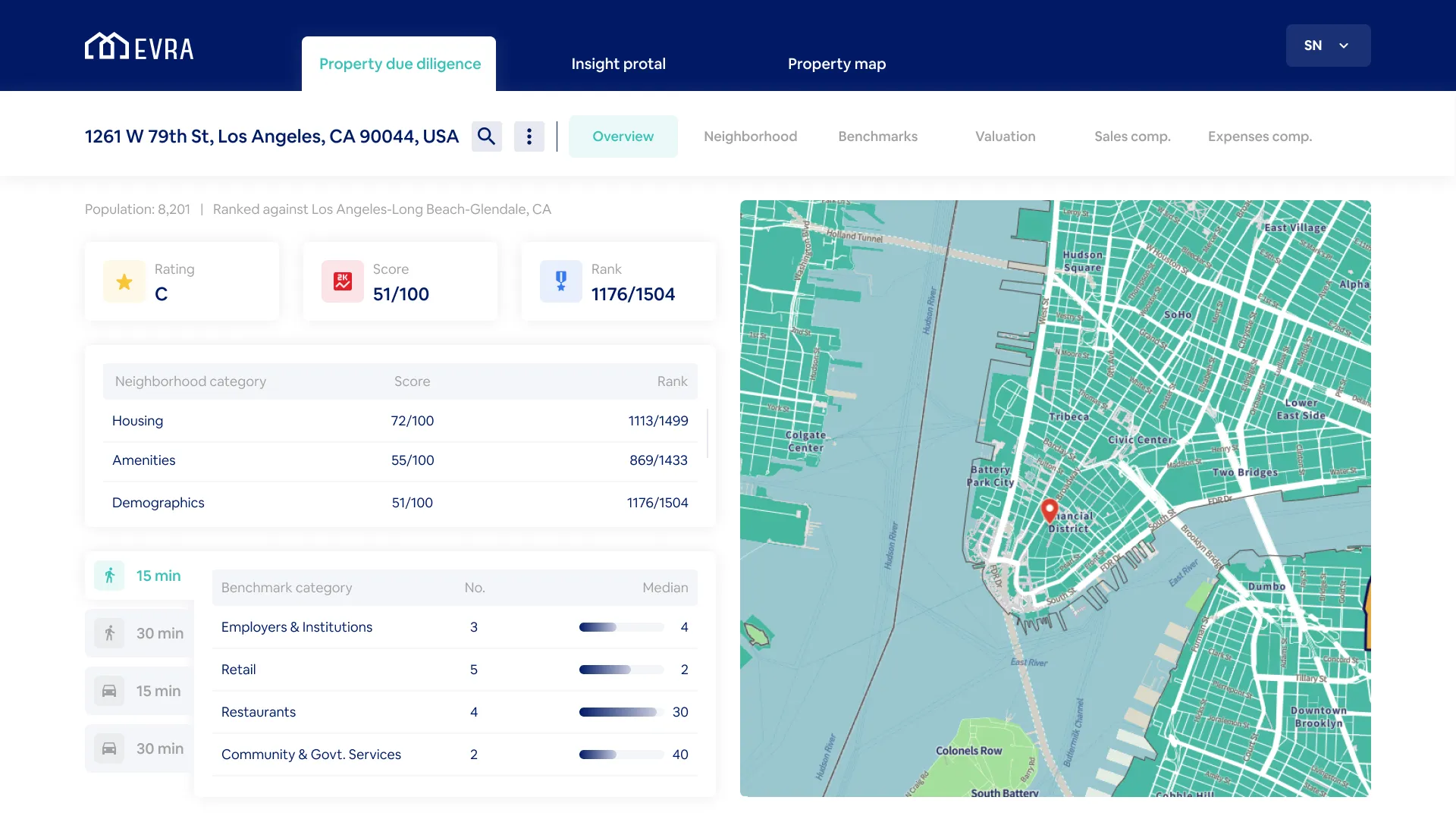Screen dimensions: 1456x819
Task: Open the three-dot options menu
Action: pyautogui.click(x=529, y=136)
